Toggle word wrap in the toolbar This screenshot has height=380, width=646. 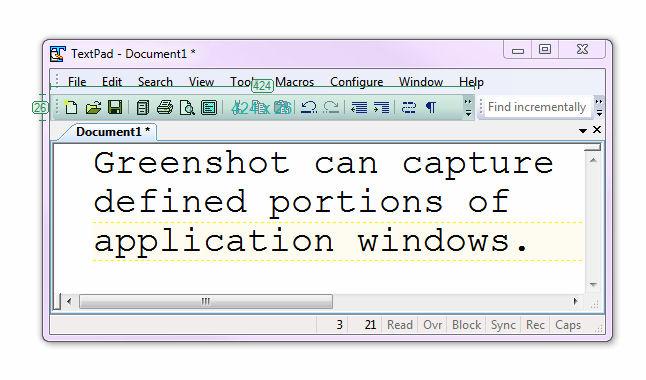tap(409, 108)
